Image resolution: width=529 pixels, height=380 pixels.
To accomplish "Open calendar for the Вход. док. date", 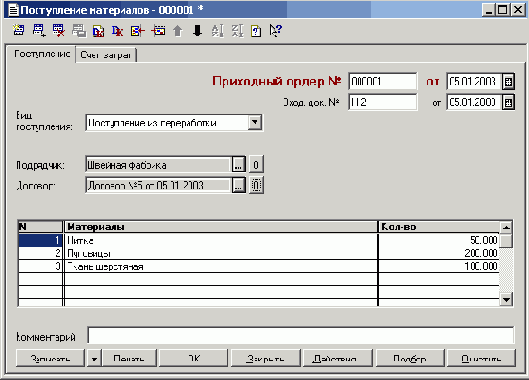I will coord(508,102).
